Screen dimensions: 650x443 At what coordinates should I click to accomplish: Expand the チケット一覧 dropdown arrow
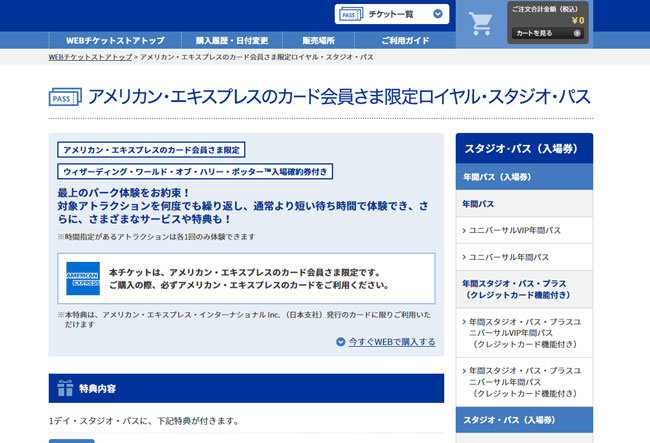pos(438,14)
